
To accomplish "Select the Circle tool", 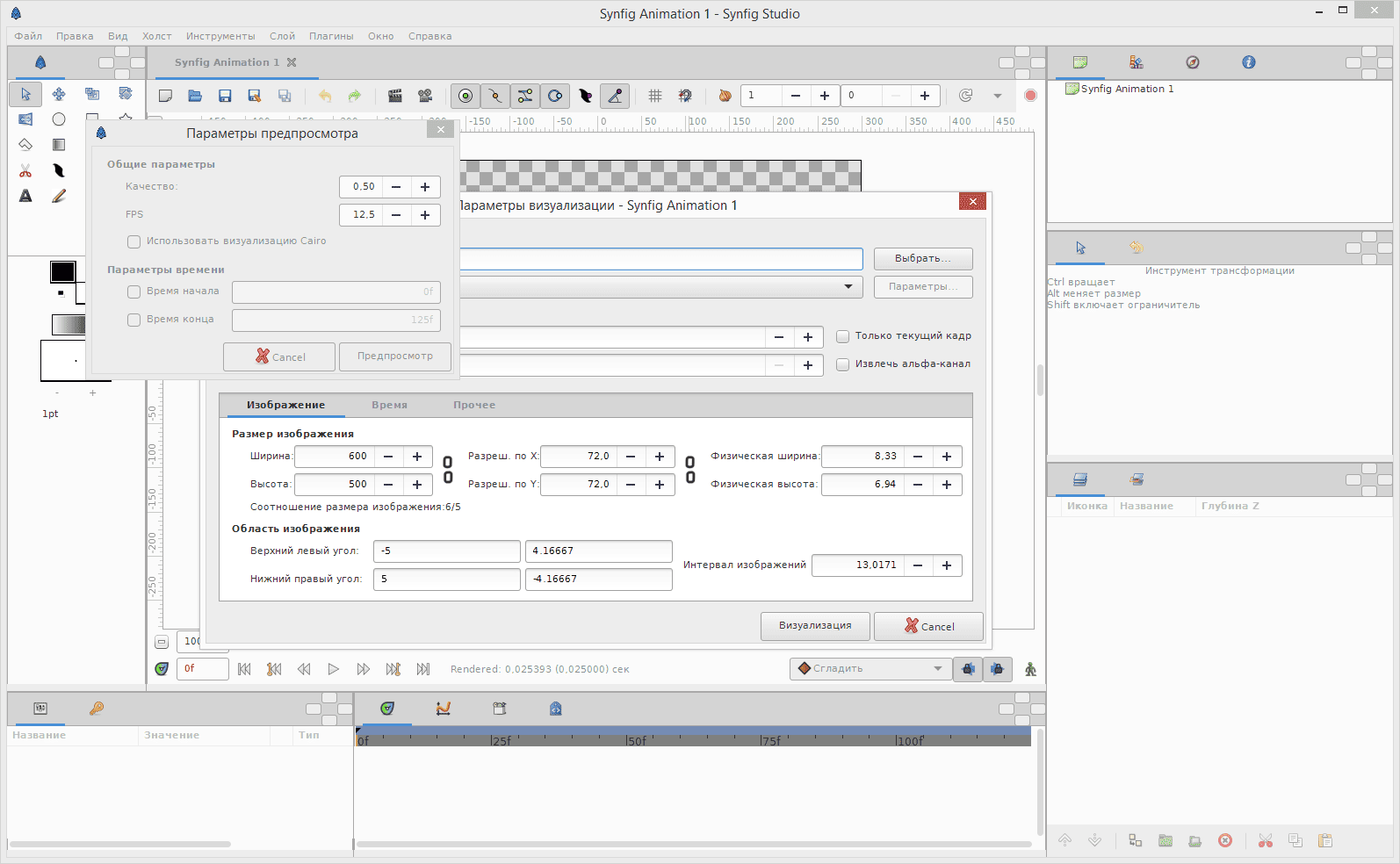I will [59, 119].
